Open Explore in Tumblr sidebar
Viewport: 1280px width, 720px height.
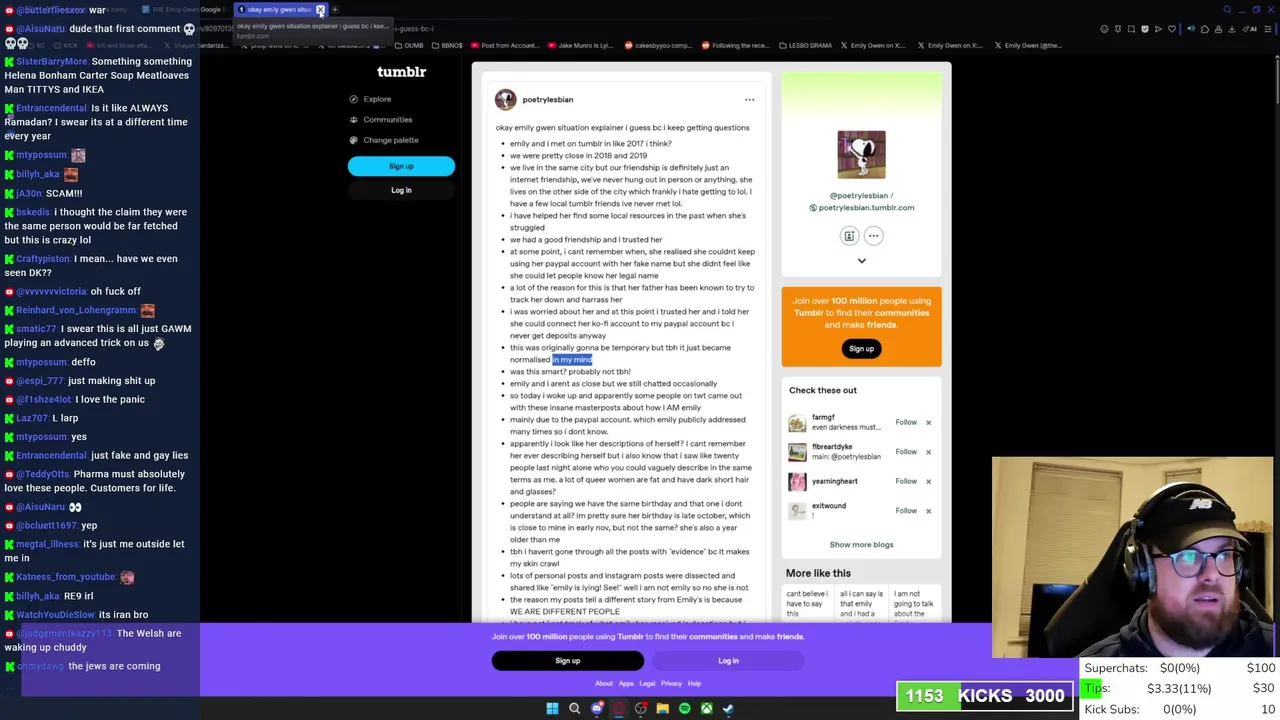coord(377,99)
